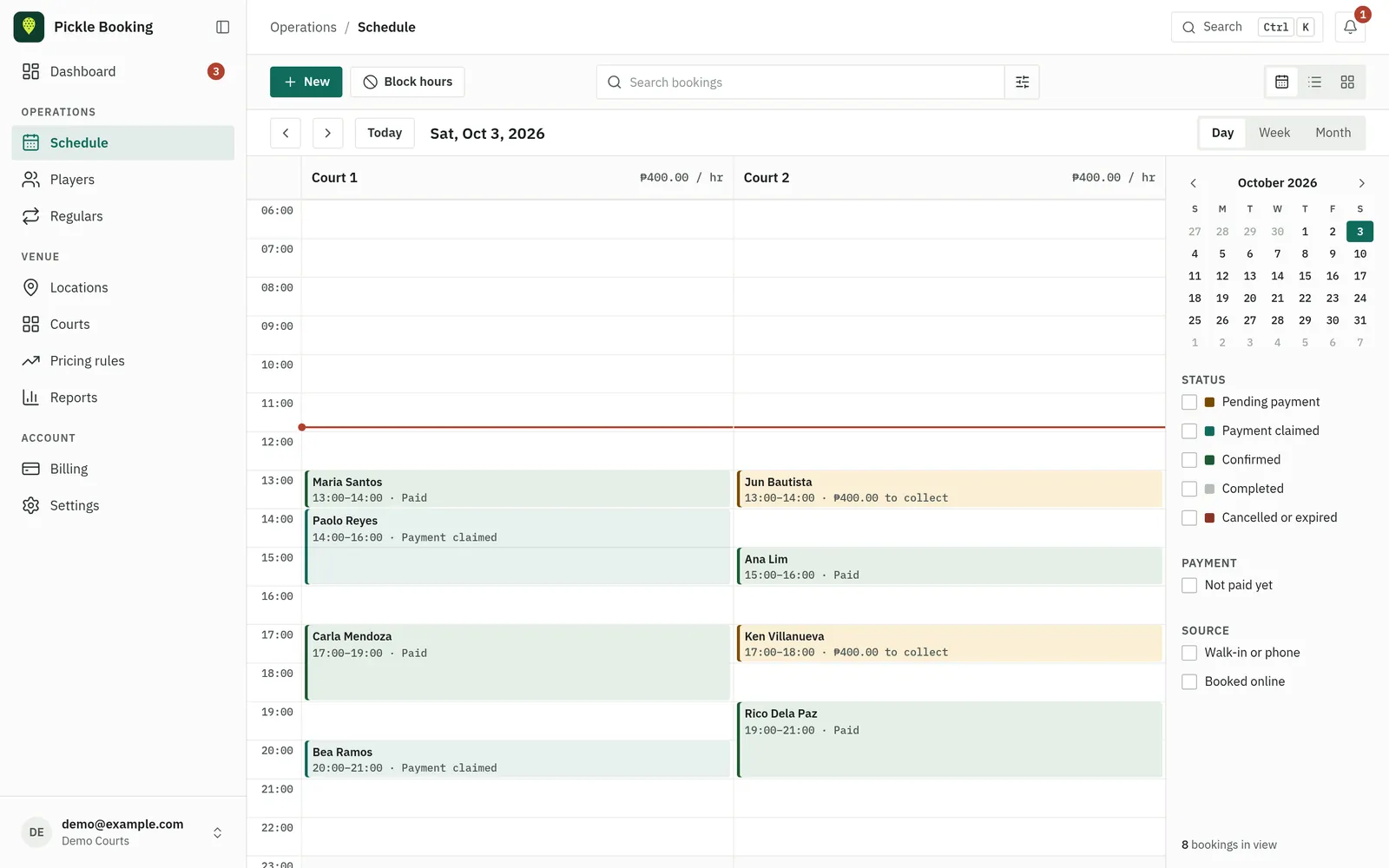Screen dimensions: 1389x868
Task: Open Reports page
Action: [x=122, y=398]
